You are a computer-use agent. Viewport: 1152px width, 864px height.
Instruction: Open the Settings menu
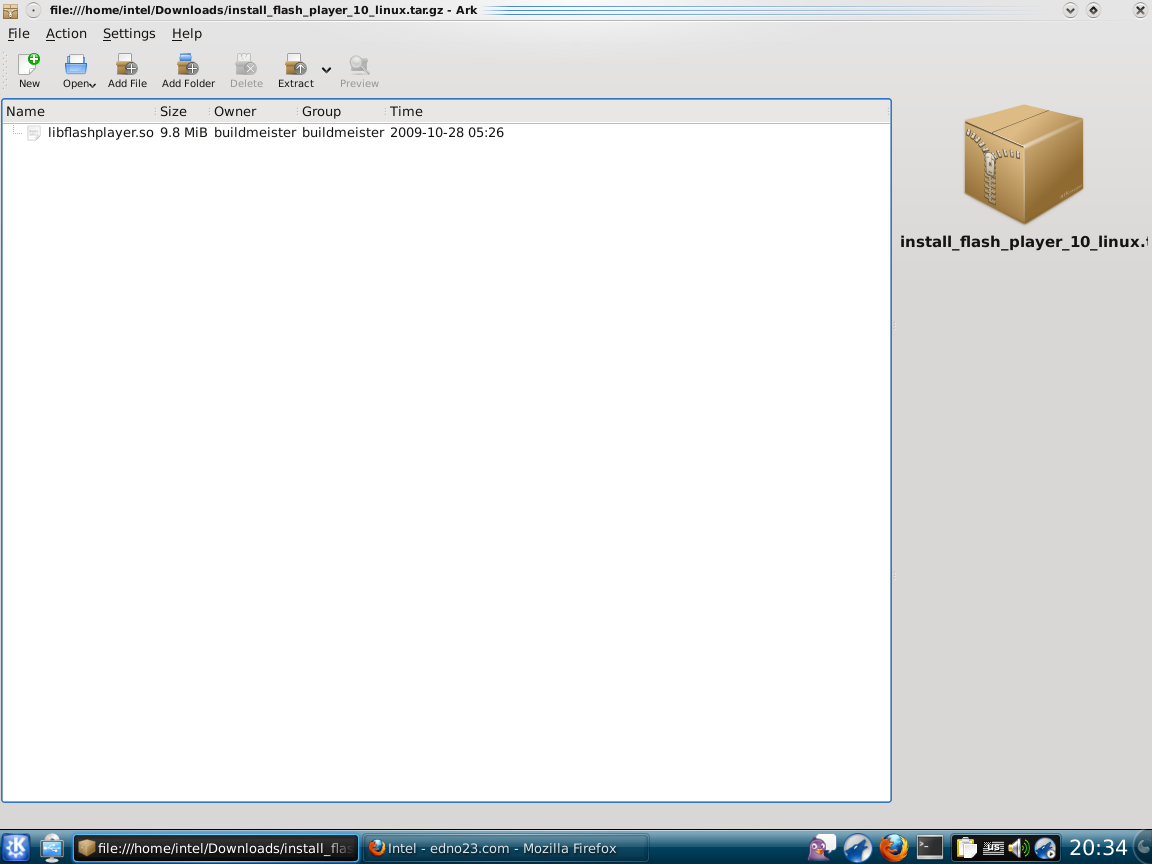click(x=129, y=34)
